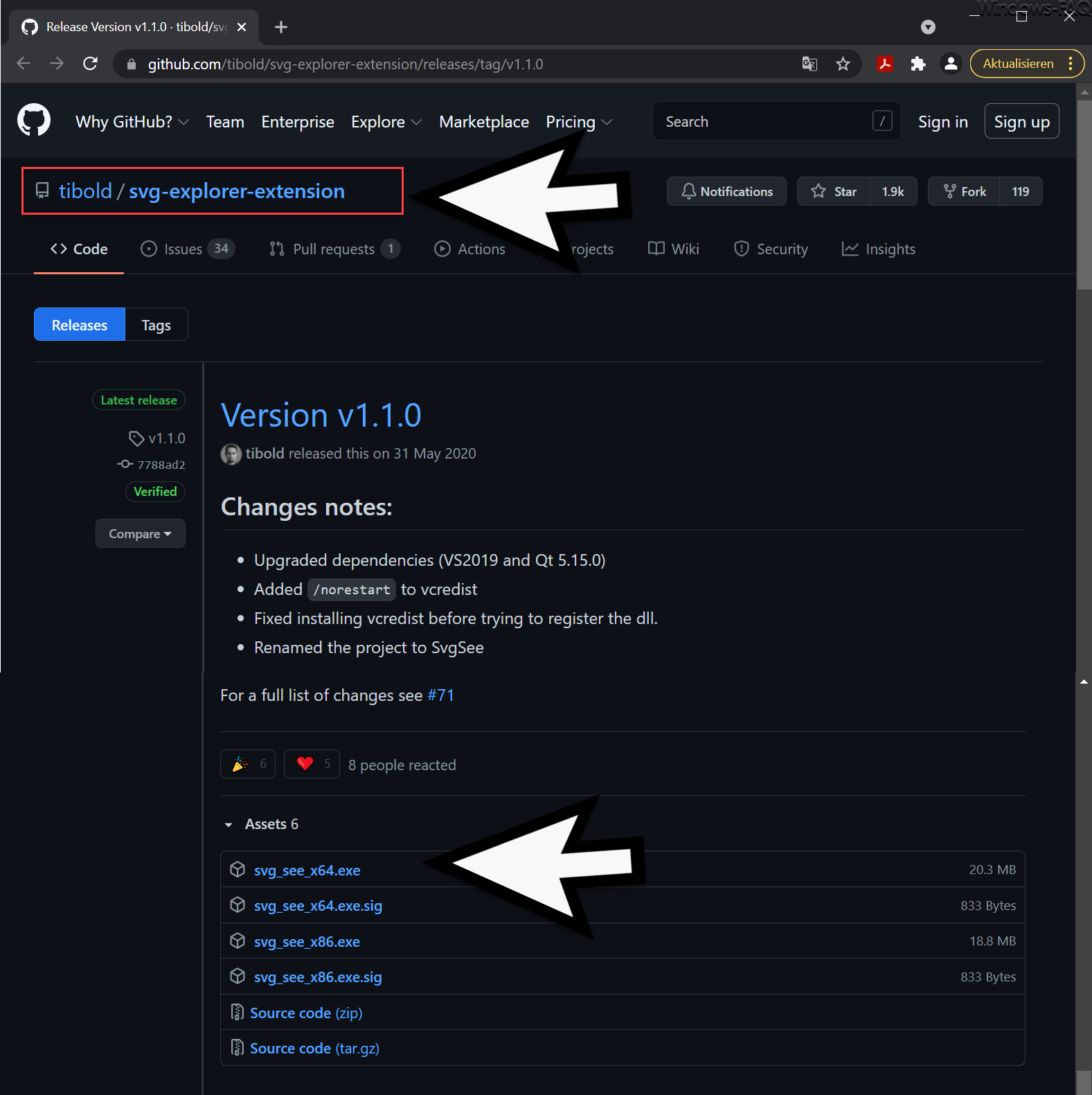Close the Release Version v1.1.0 tab
The image size is (1092, 1095).
pyautogui.click(x=242, y=27)
